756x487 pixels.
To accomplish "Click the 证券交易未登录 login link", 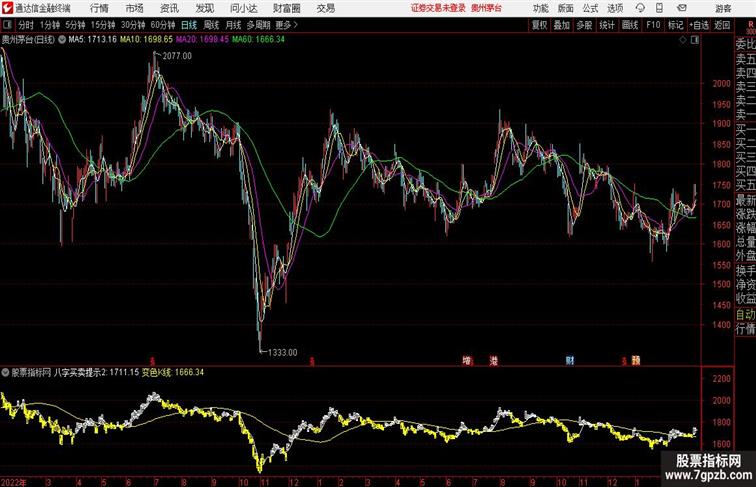I will (x=438, y=8).
